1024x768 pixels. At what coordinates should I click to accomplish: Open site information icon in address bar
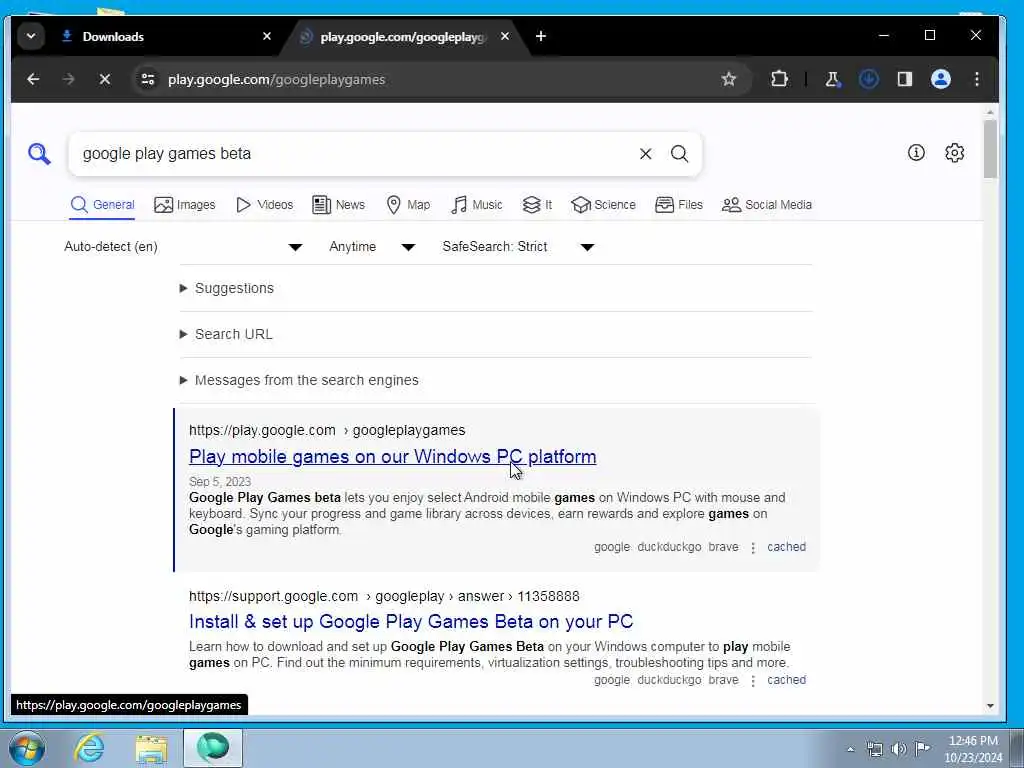(148, 80)
